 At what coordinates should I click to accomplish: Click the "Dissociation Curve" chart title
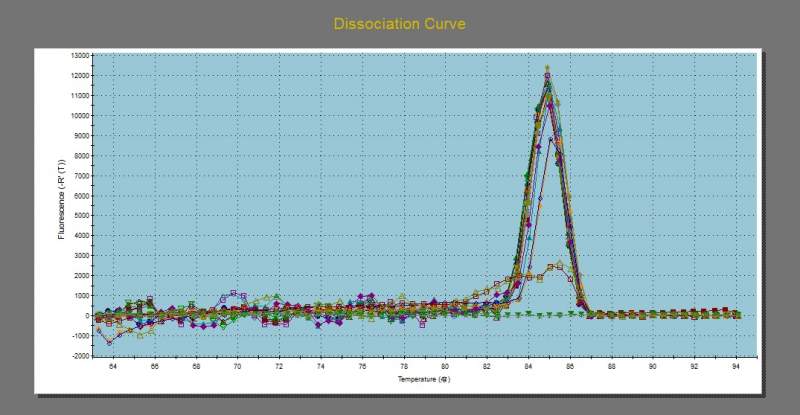(399, 24)
